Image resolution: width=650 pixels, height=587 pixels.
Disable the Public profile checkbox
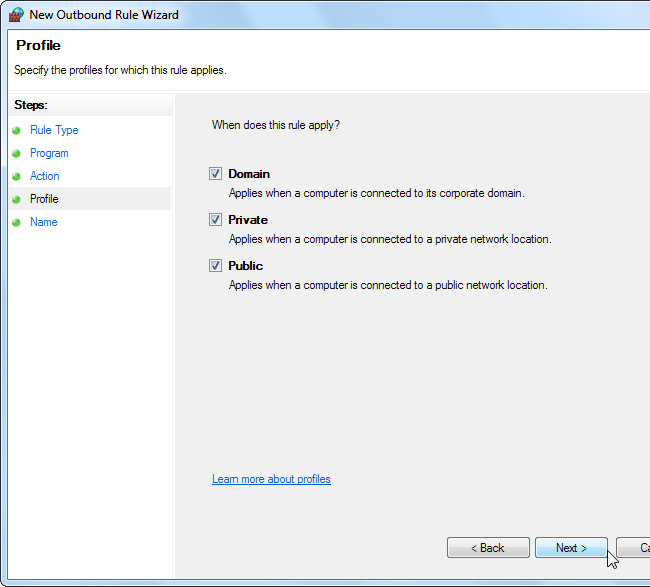[x=215, y=265]
